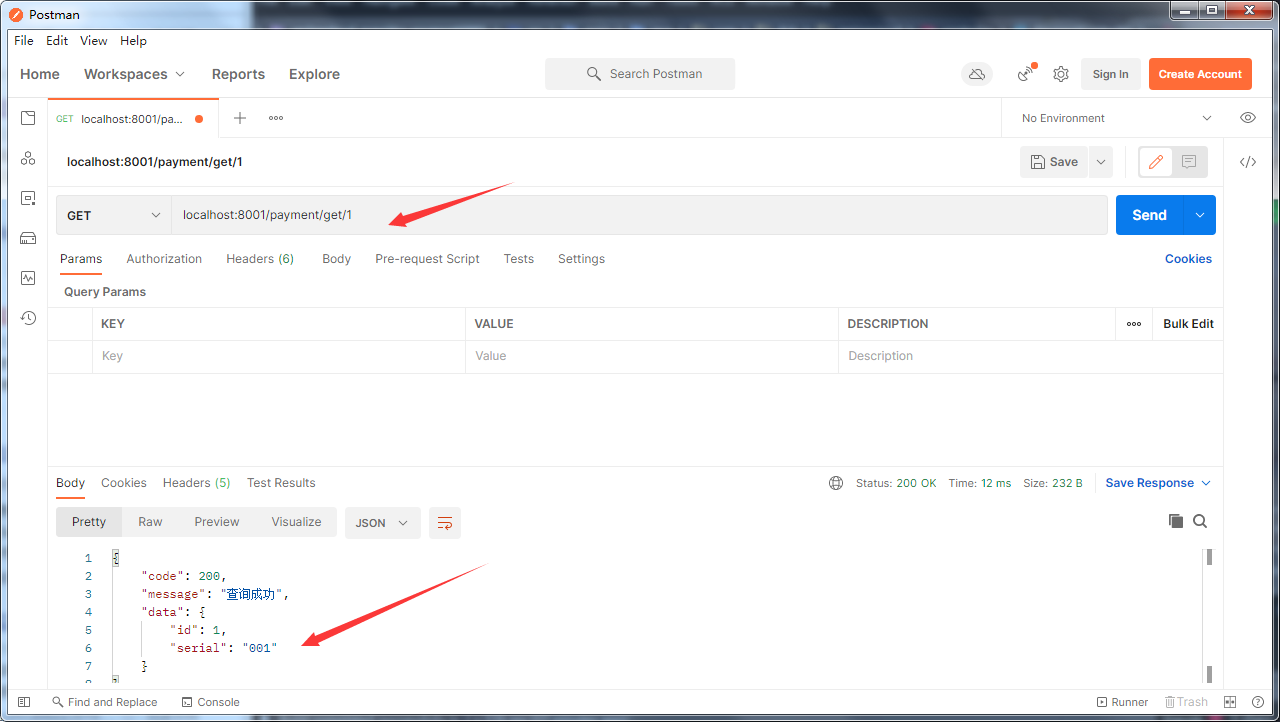The width and height of the screenshot is (1280, 722).
Task: Open code snippet panel icon
Action: point(1248,162)
